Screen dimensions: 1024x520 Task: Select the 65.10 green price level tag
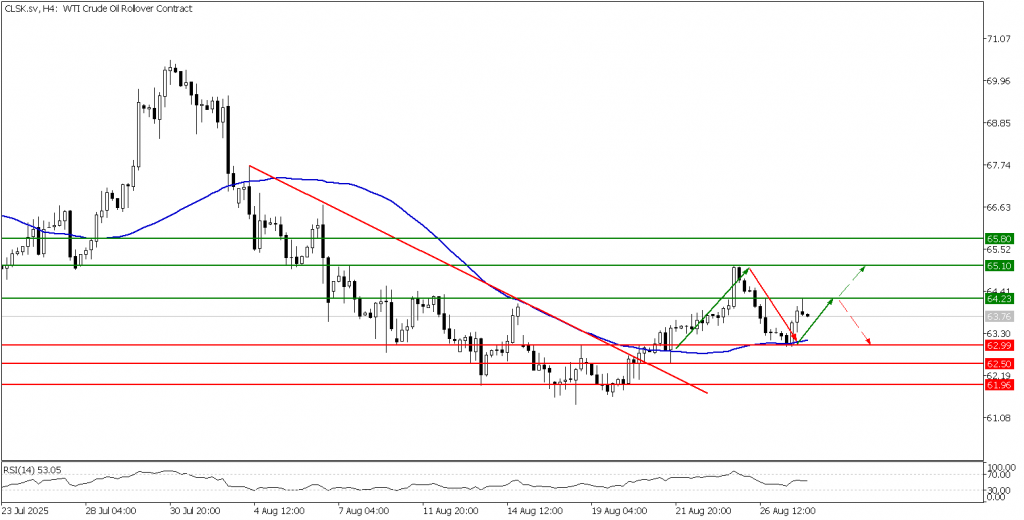[x=999, y=266]
